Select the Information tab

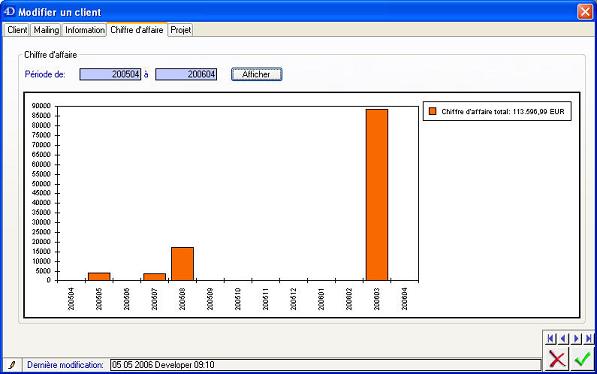tap(85, 30)
